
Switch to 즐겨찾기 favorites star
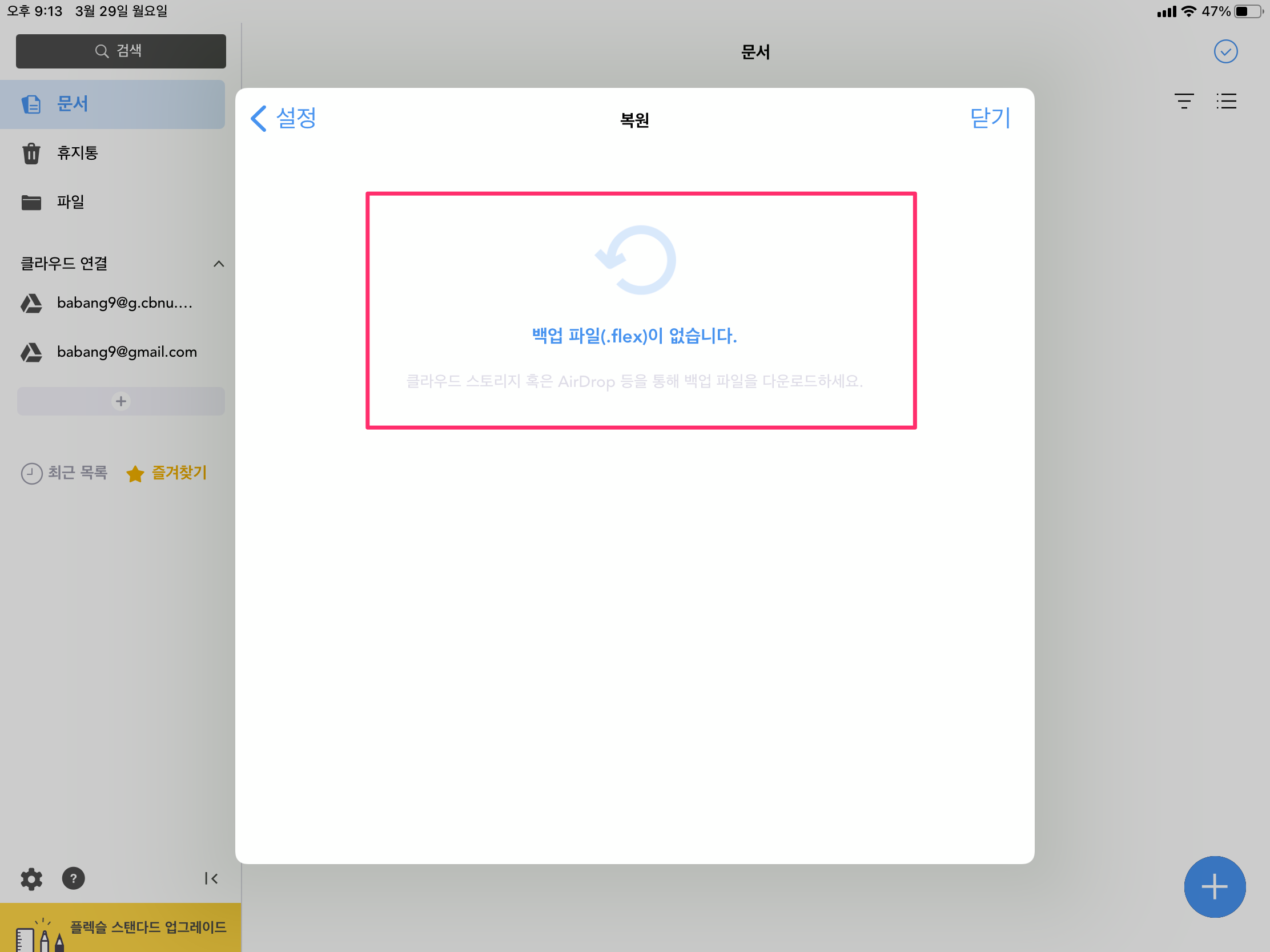click(167, 473)
